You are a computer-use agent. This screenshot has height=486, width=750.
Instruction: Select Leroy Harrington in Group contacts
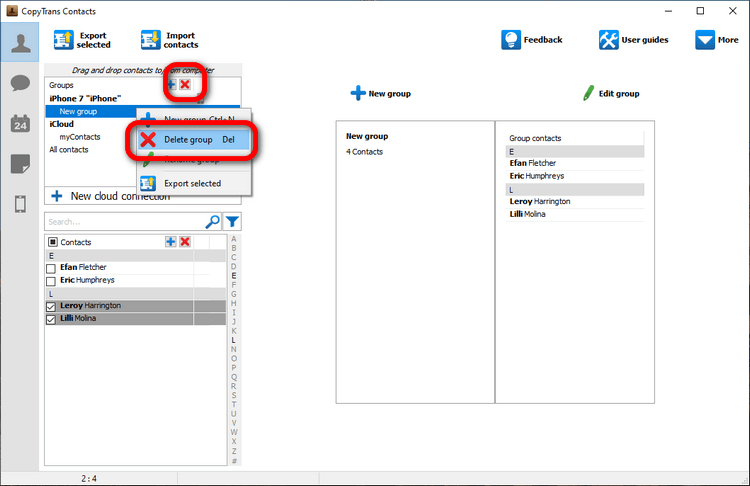pos(574,202)
